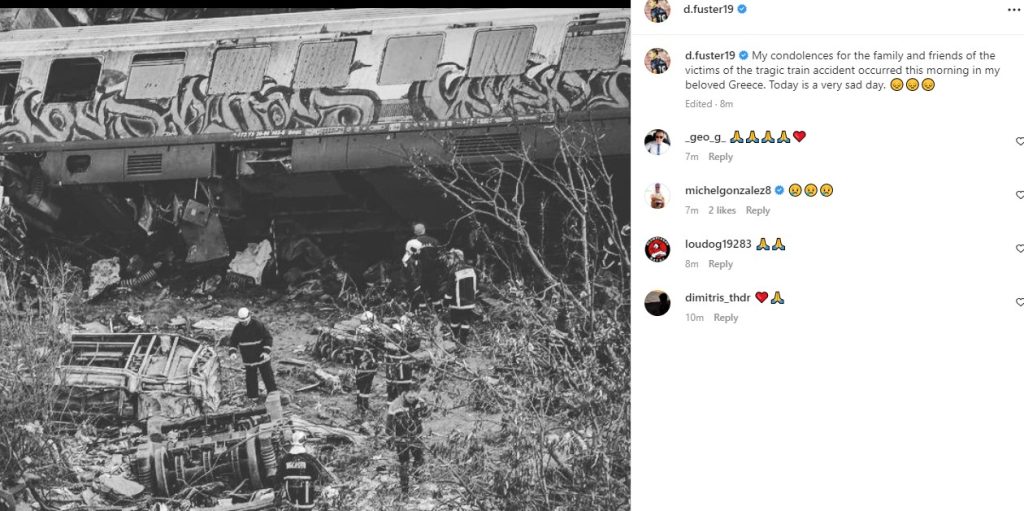The image size is (1024, 511).
Task: Open the more options ellipsis menu
Action: [x=1014, y=9]
